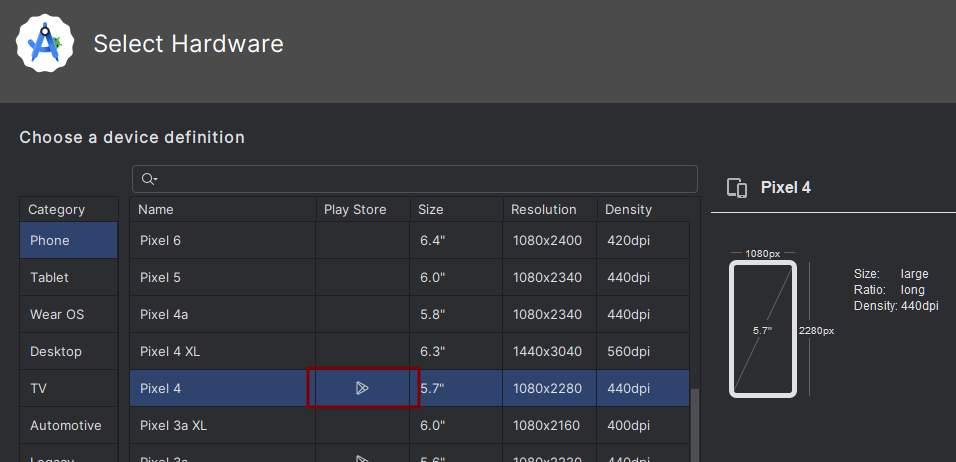
Task: Click the Play Store icon in Pixel 4 row
Action: click(362, 388)
